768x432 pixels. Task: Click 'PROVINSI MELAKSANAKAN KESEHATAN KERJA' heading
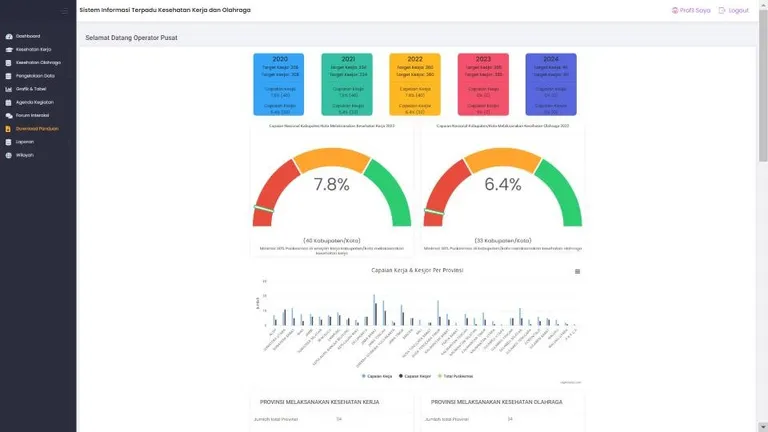click(319, 402)
